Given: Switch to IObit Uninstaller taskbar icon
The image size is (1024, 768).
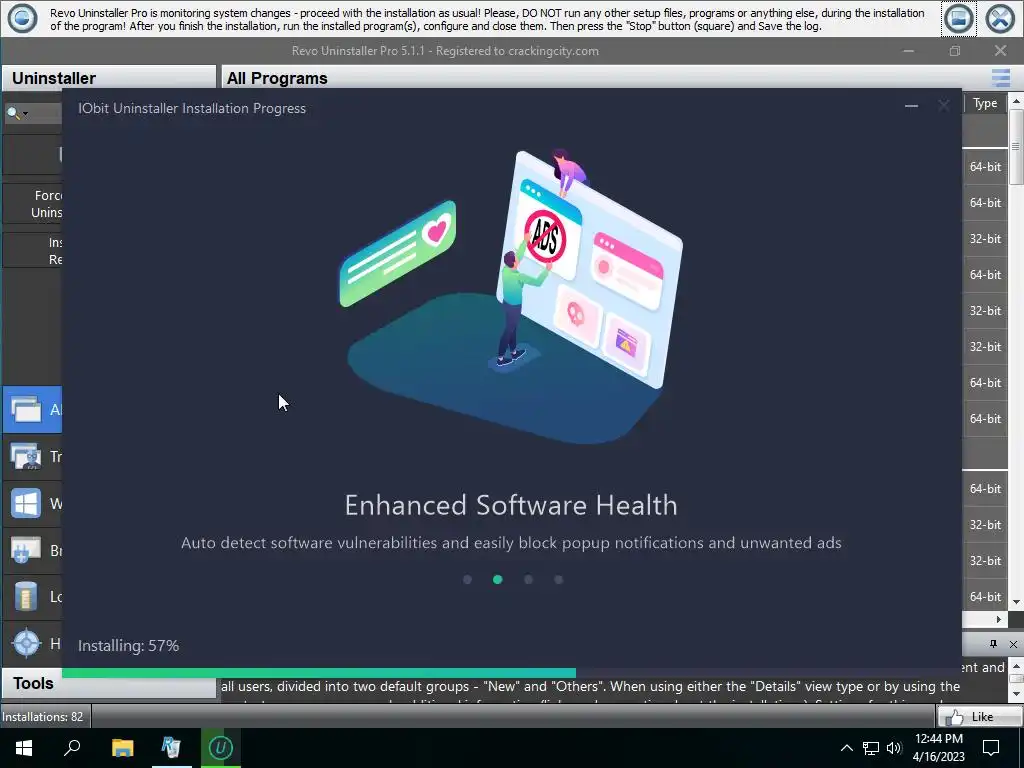Looking at the screenshot, I should coord(221,748).
